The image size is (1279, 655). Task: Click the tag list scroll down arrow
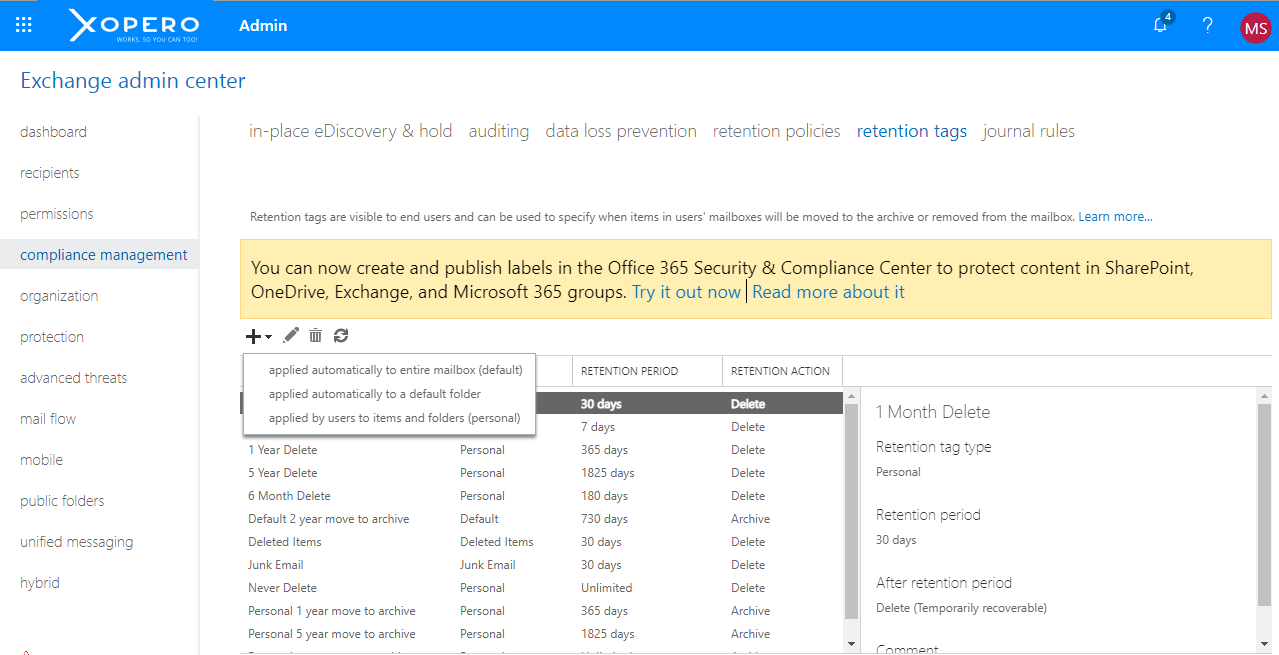click(851, 644)
